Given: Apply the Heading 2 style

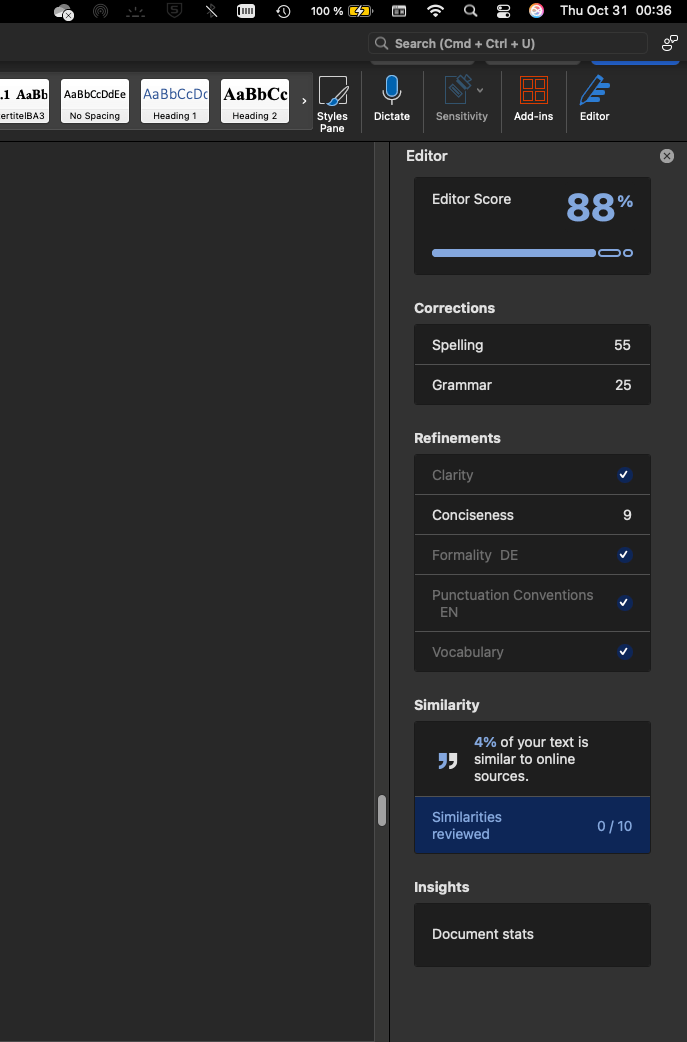Looking at the screenshot, I should click(254, 101).
